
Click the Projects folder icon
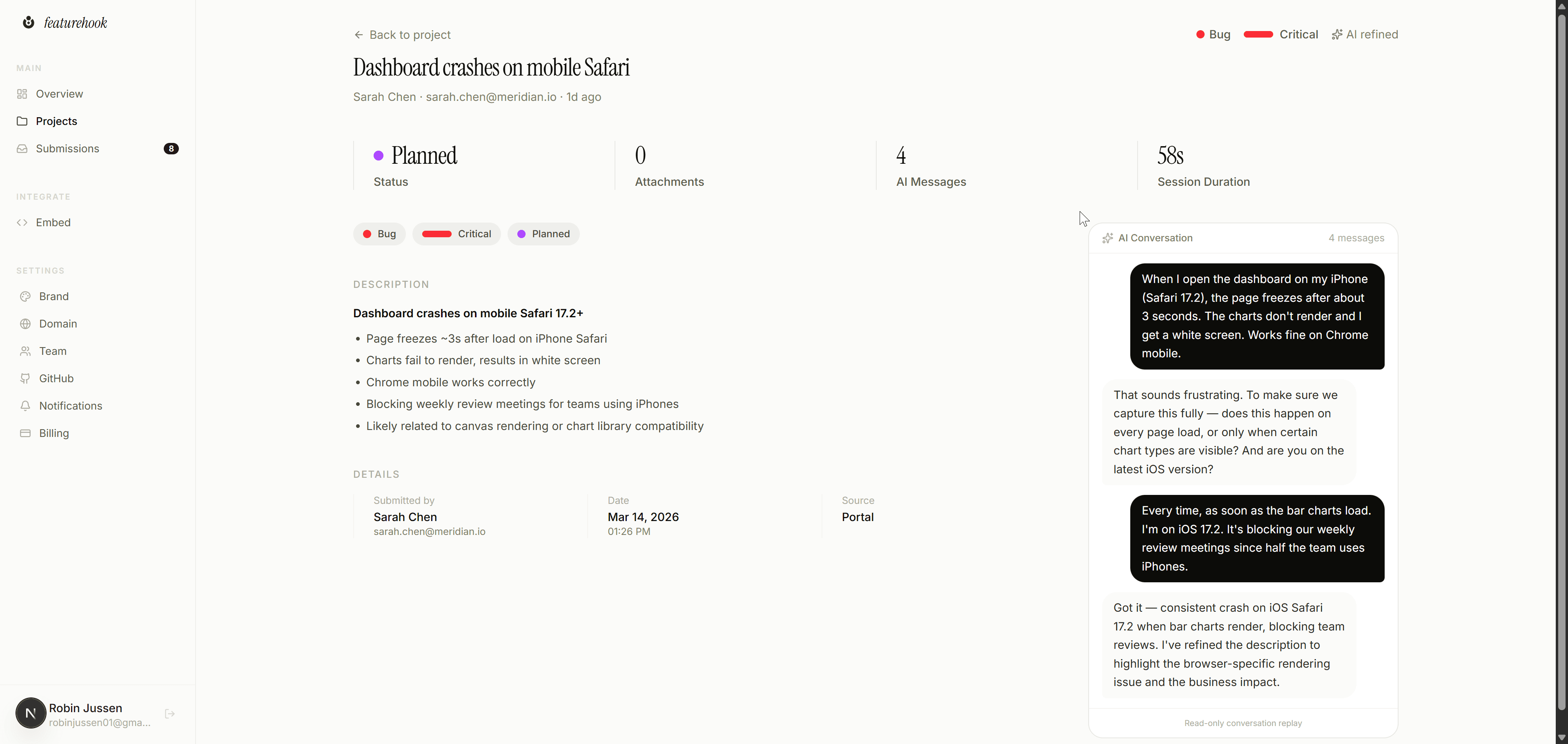click(x=22, y=121)
